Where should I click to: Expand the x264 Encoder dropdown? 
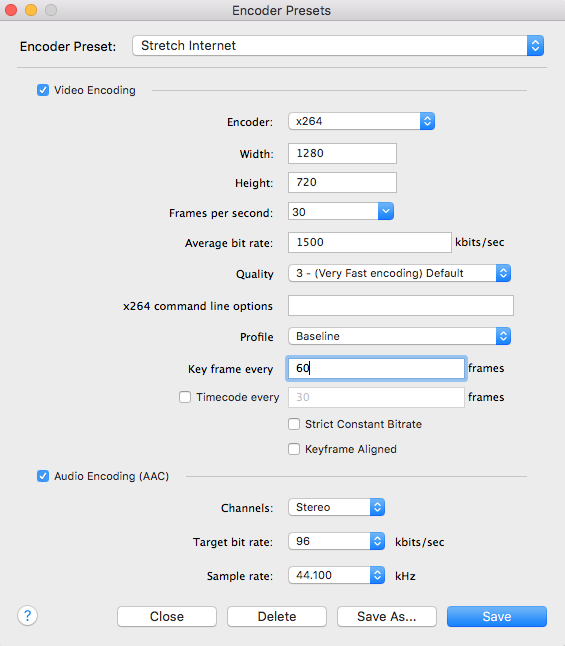coord(361,121)
